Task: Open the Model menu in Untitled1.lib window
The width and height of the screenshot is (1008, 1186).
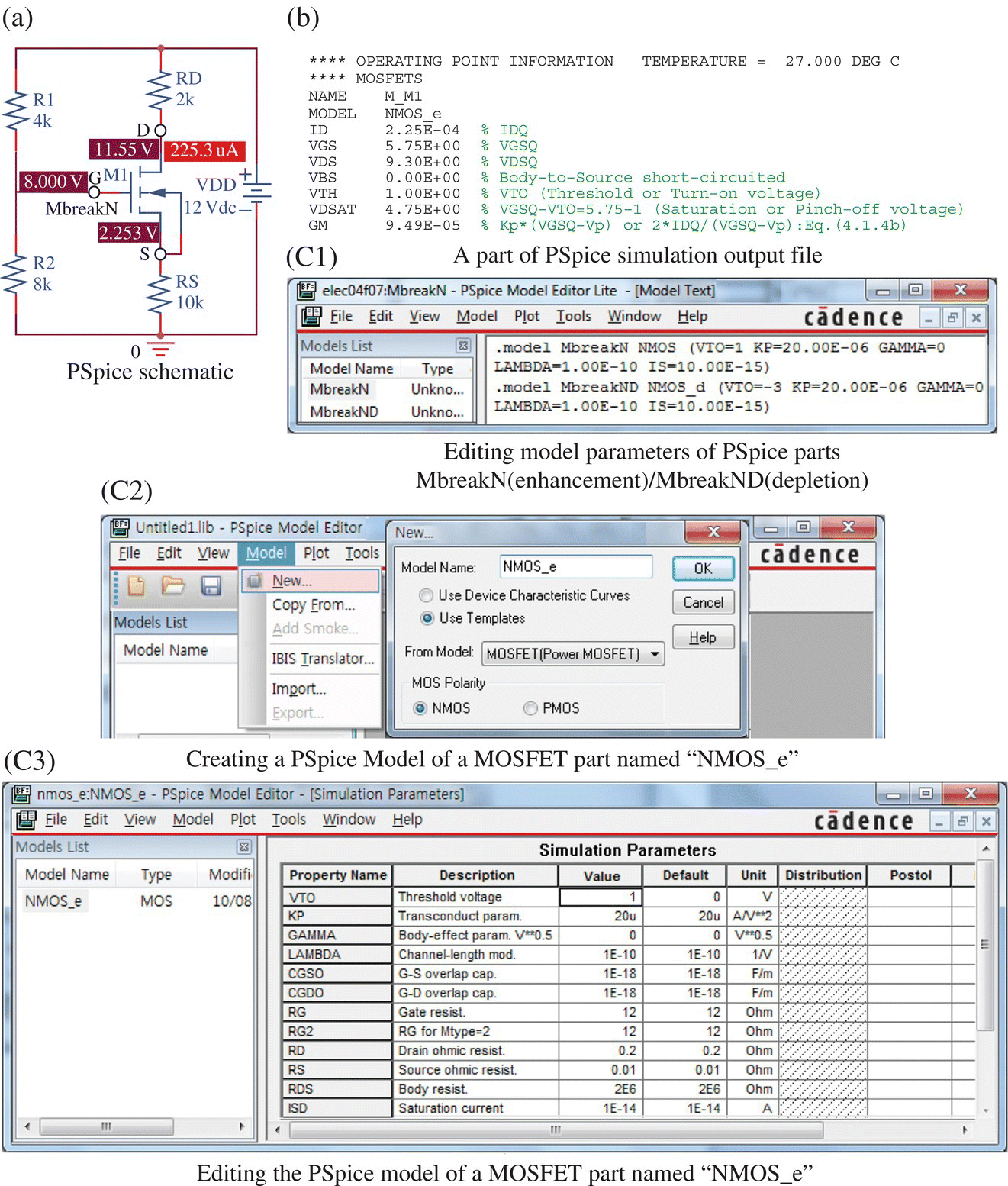Action: (x=266, y=553)
